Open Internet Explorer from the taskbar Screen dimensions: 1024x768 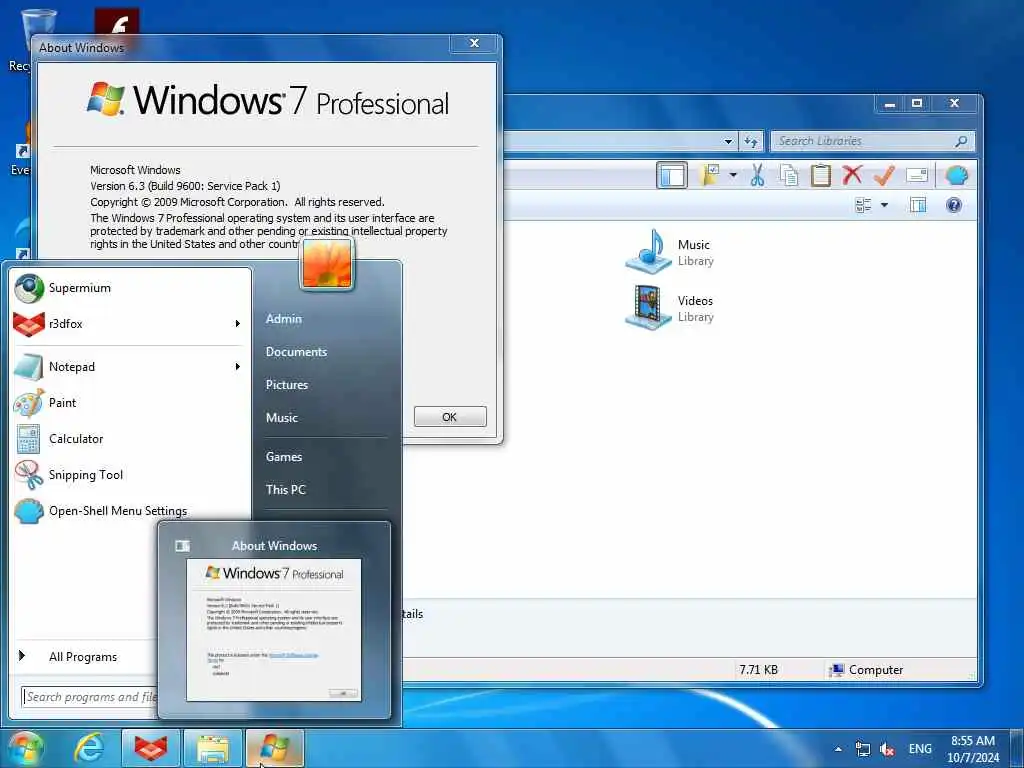pyautogui.click(x=89, y=748)
